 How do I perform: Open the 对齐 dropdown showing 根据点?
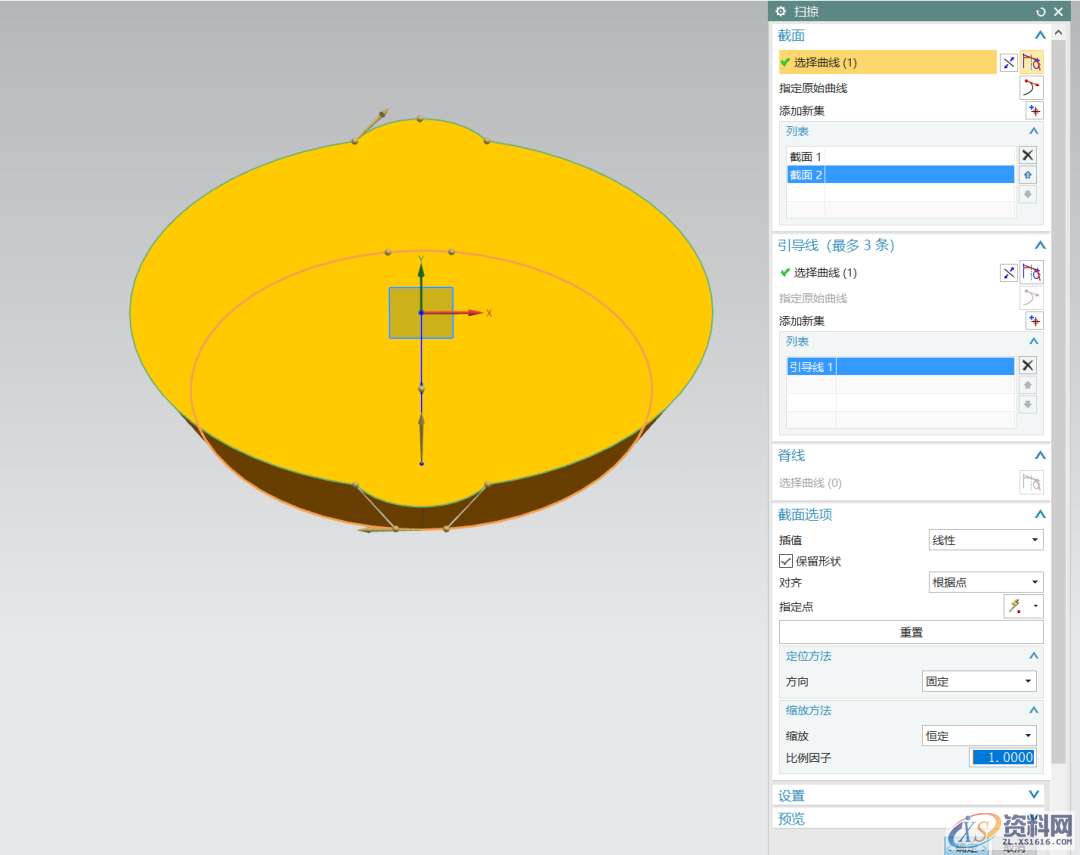tap(985, 582)
